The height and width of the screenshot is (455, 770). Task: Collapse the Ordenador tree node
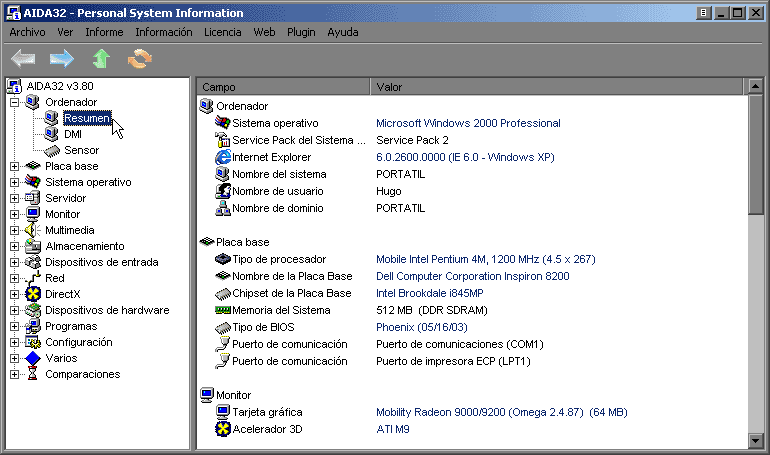(15, 102)
